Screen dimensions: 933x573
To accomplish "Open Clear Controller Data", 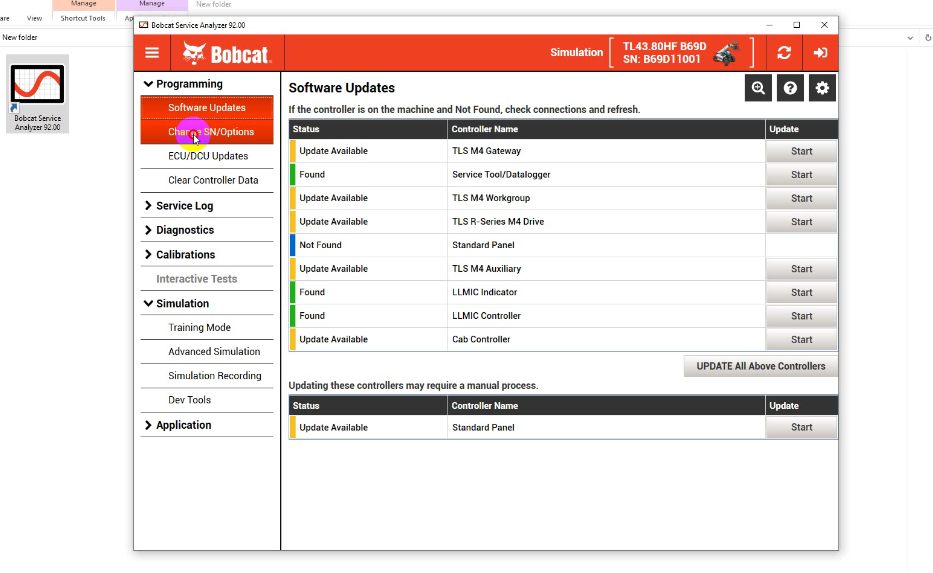I will tap(206, 180).
